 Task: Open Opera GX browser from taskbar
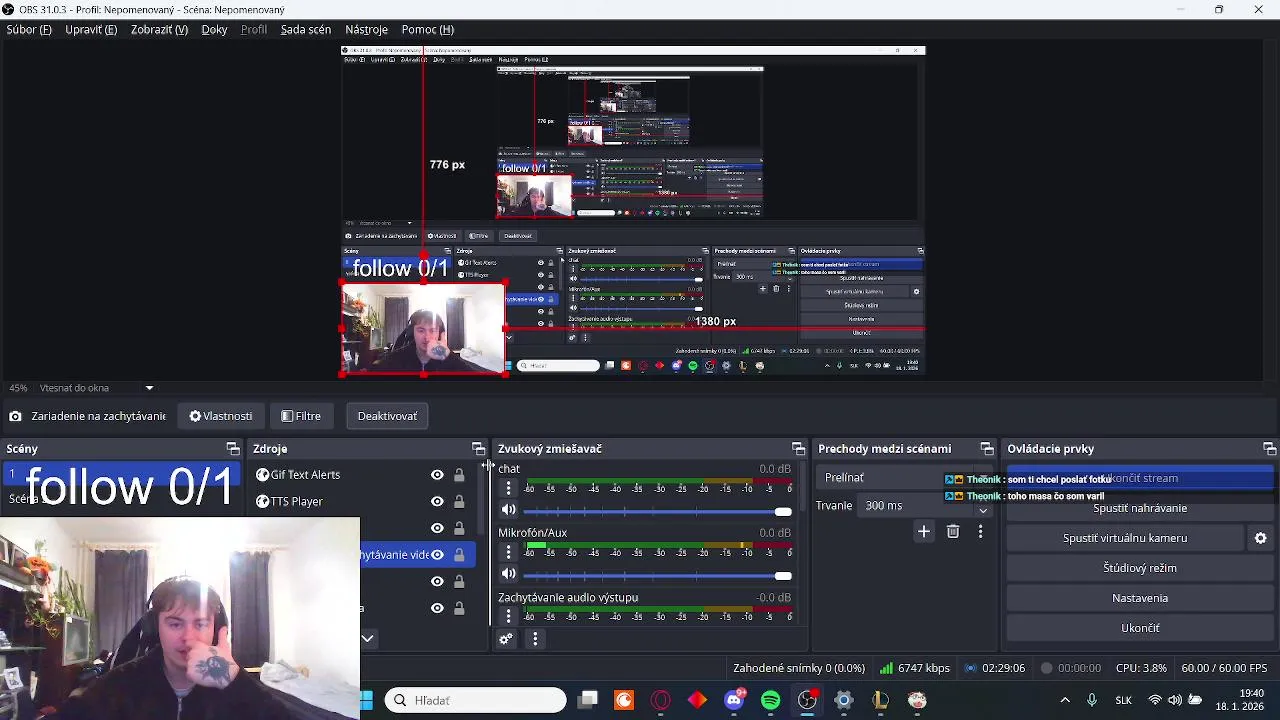coord(661,700)
